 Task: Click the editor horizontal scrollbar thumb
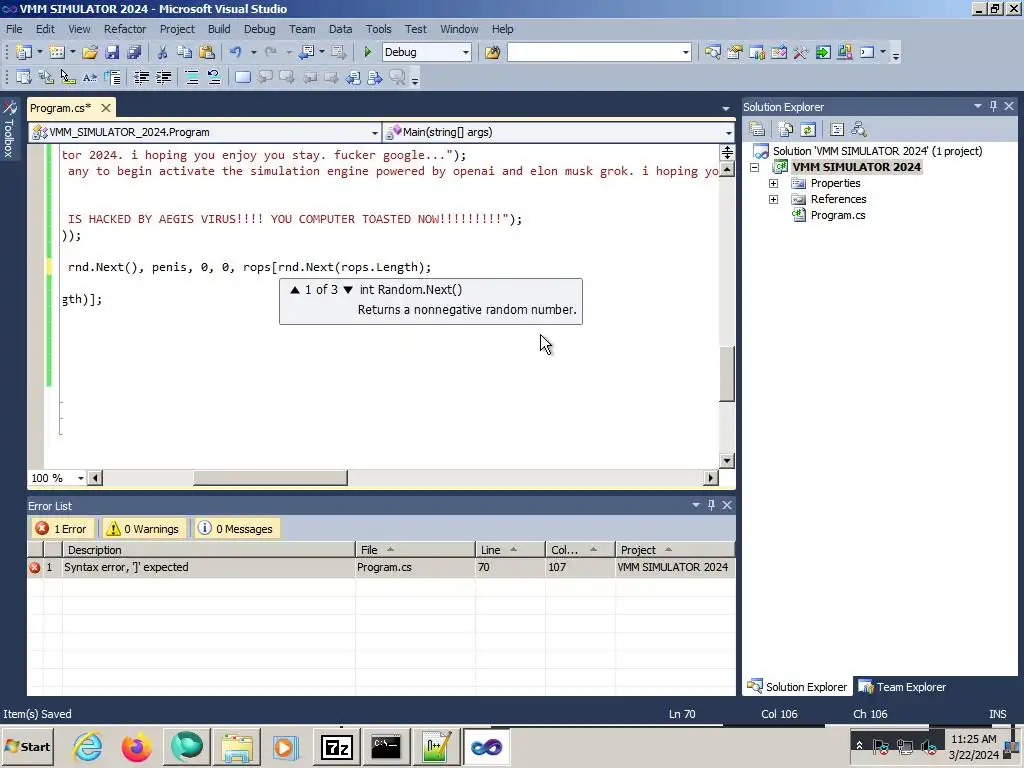270,478
